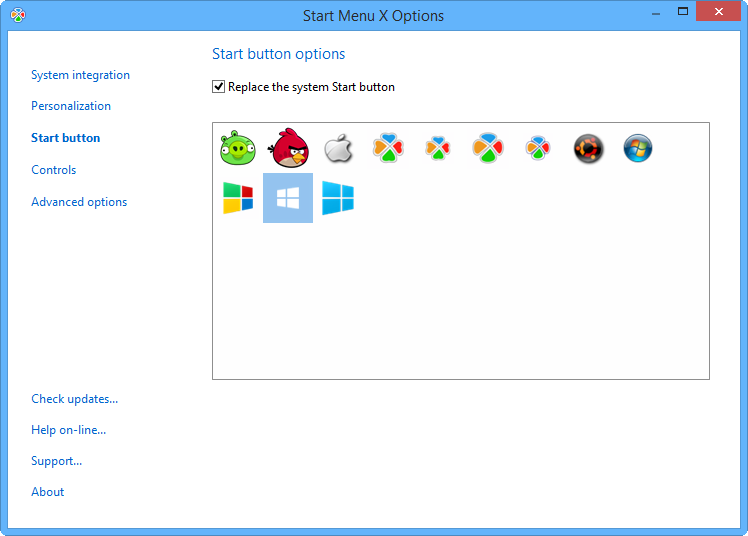Uncheck Replace the system Start button
The image size is (748, 536).
[x=218, y=87]
